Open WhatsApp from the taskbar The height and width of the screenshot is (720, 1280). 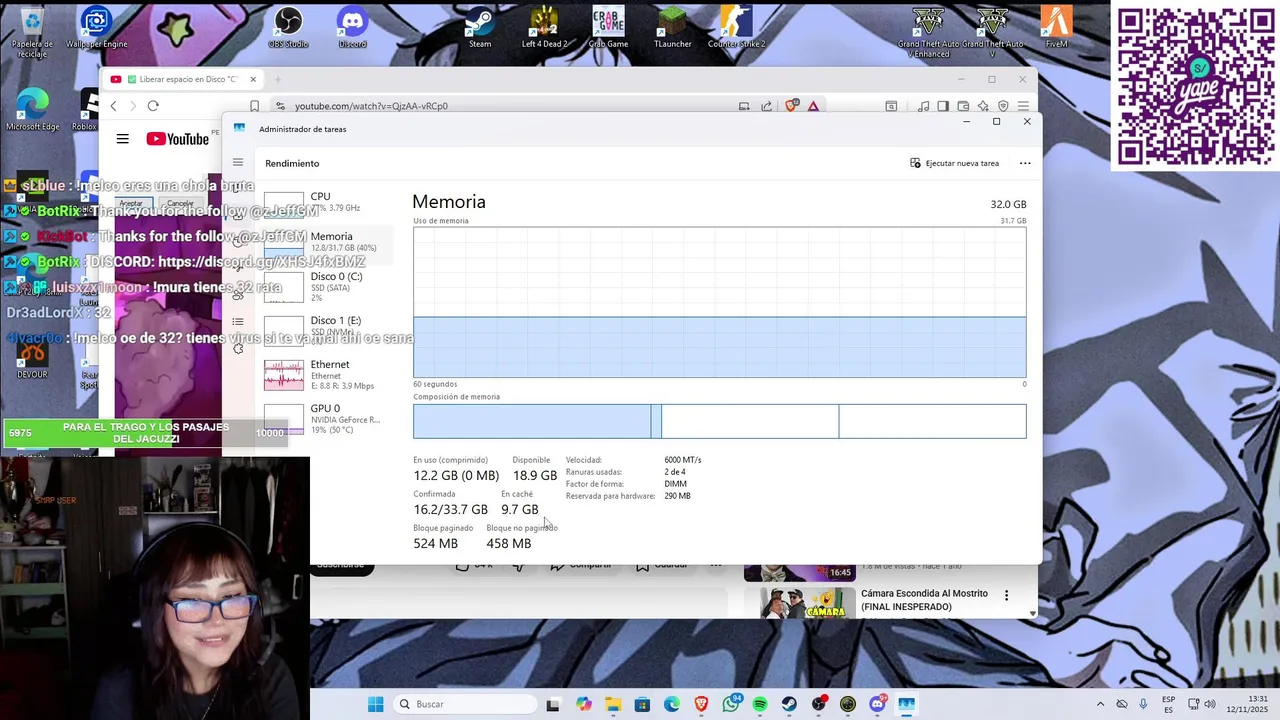[x=731, y=704]
